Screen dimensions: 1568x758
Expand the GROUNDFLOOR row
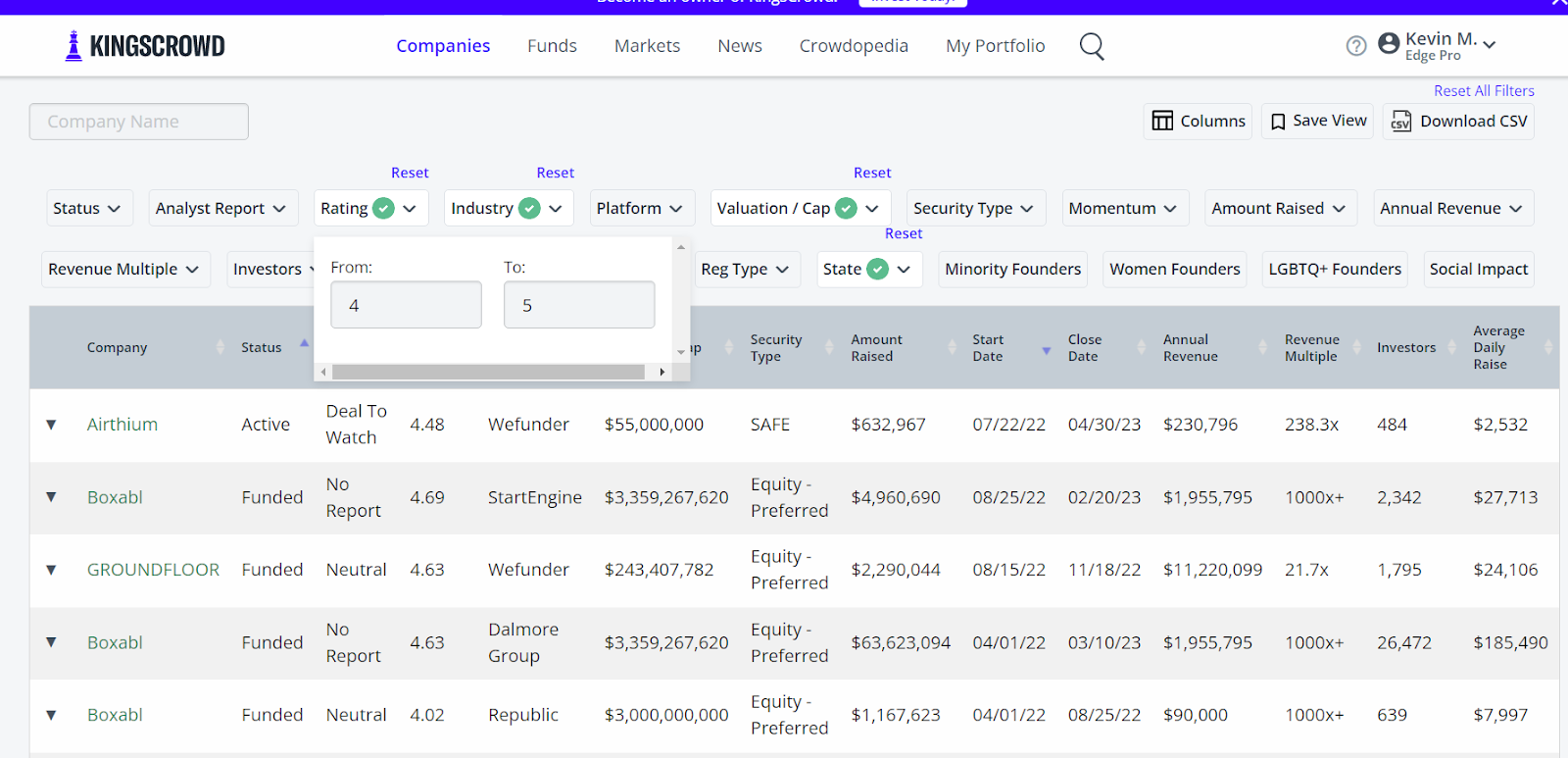click(x=51, y=570)
